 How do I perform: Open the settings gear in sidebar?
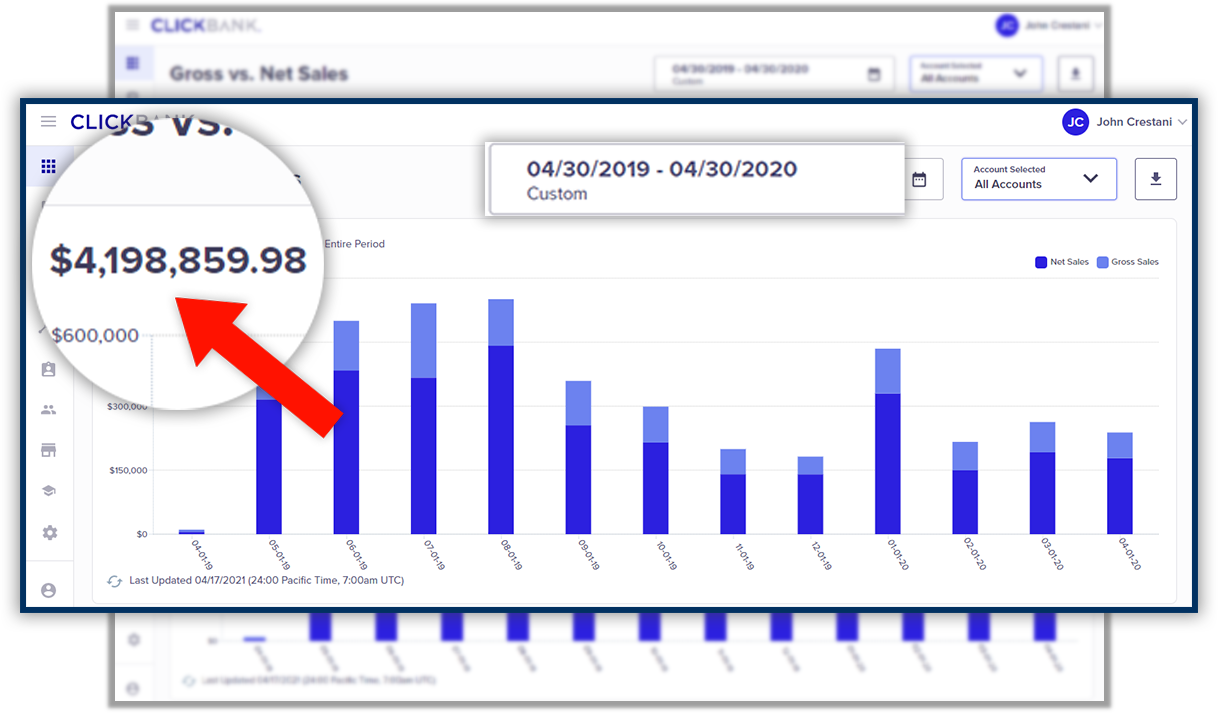(x=49, y=533)
